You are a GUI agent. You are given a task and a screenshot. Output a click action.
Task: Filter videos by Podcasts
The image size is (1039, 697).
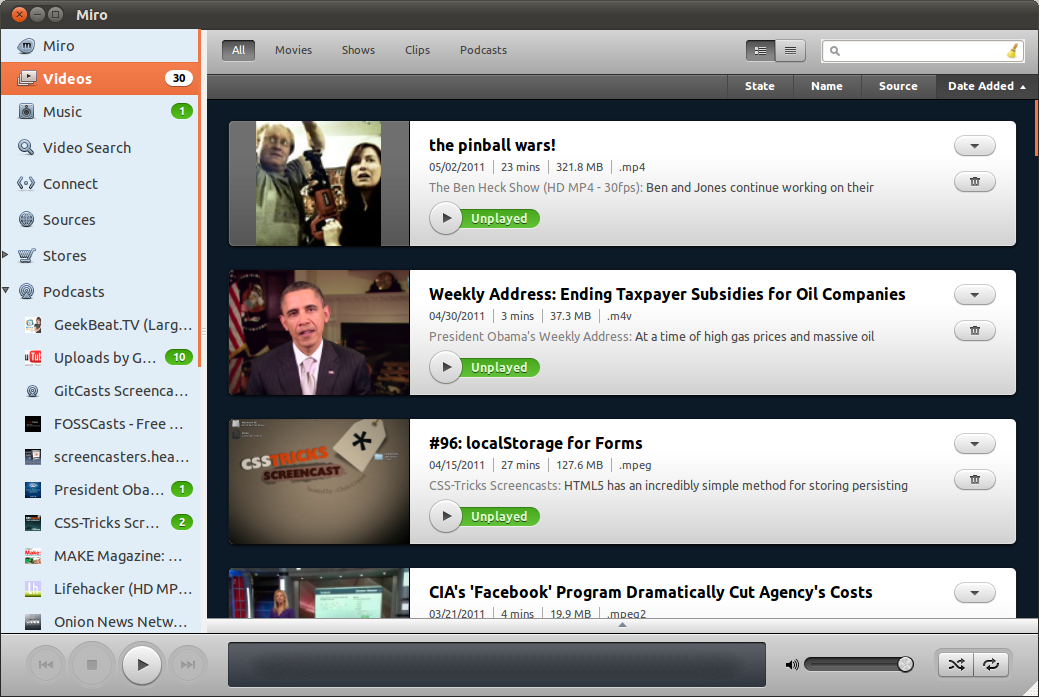(483, 50)
